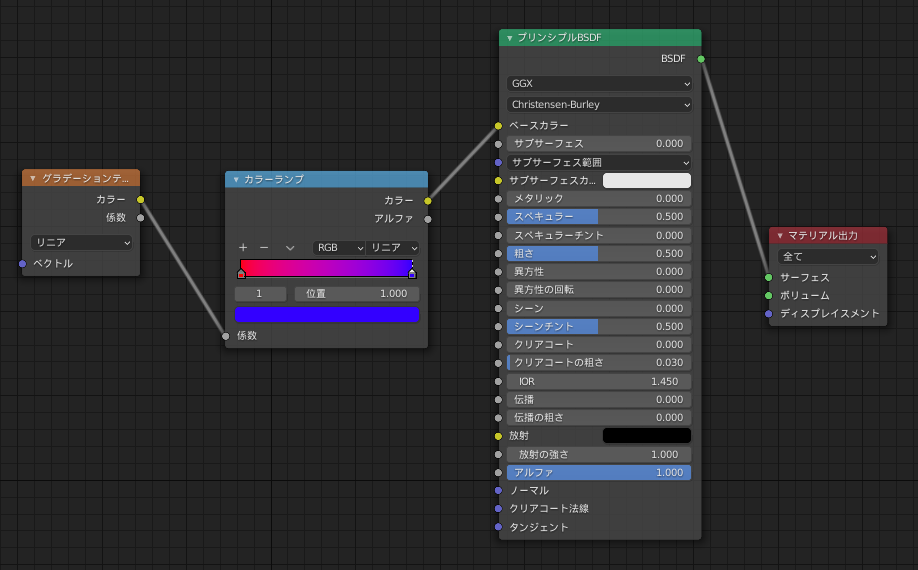918x570 pixels.
Task: Select the マテリアル出力 node header title
Action: coord(823,235)
